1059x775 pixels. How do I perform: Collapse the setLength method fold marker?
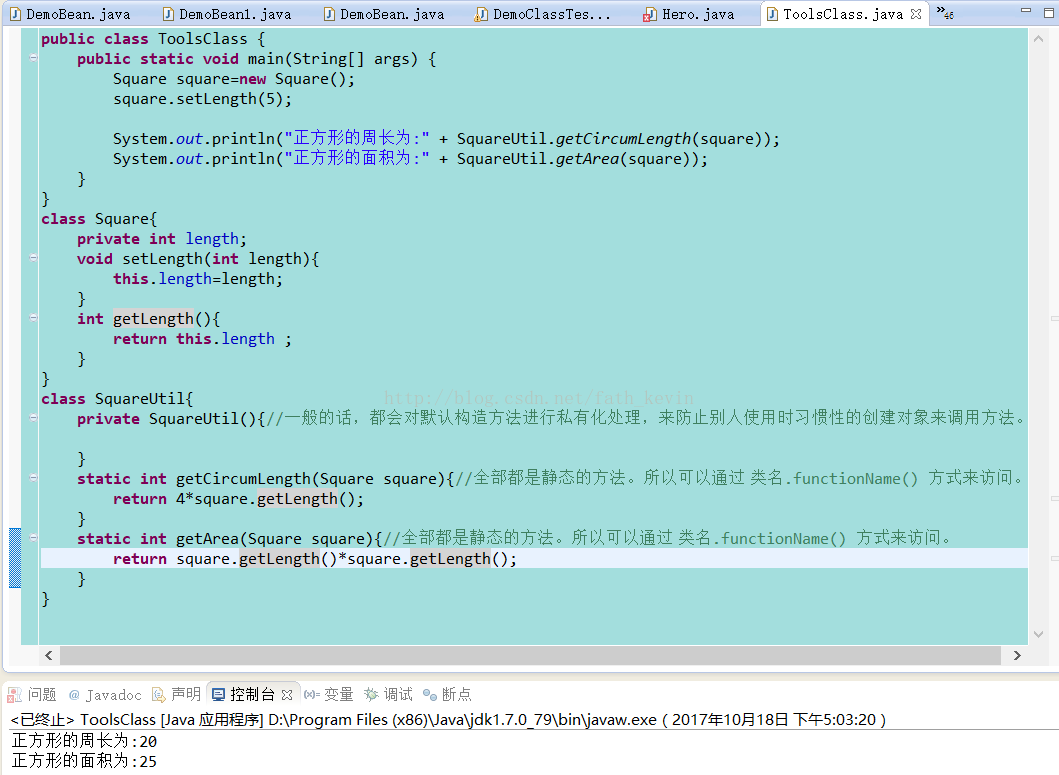(33, 257)
